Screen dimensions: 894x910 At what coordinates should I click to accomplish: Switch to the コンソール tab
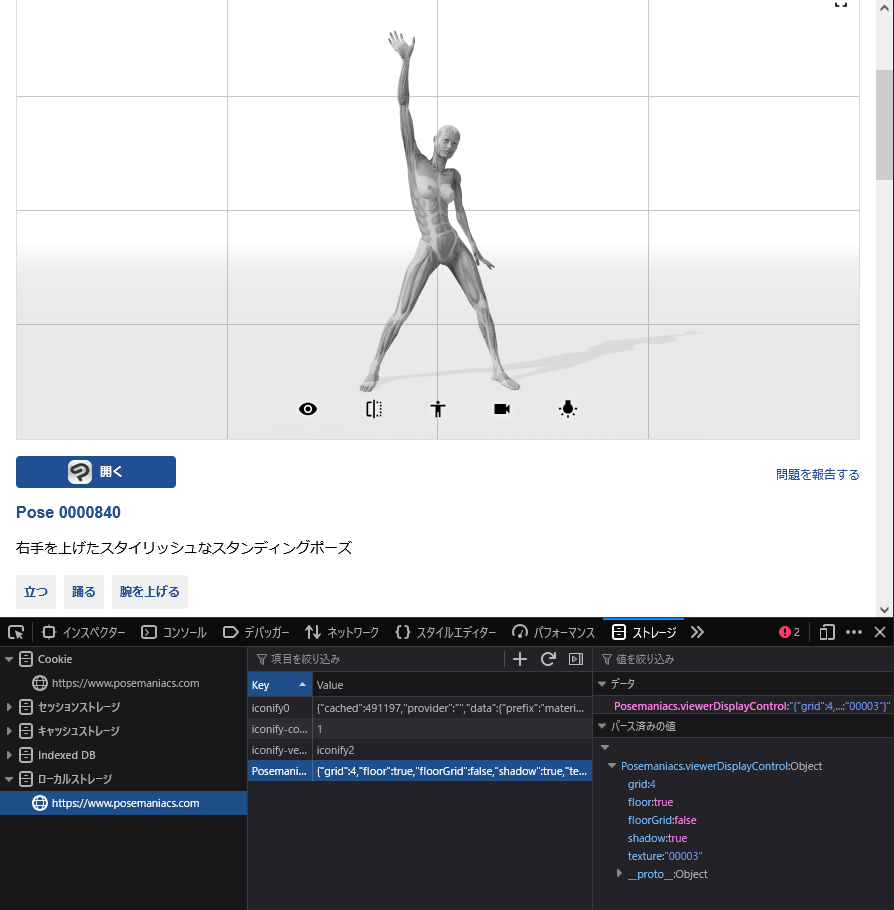coord(174,632)
